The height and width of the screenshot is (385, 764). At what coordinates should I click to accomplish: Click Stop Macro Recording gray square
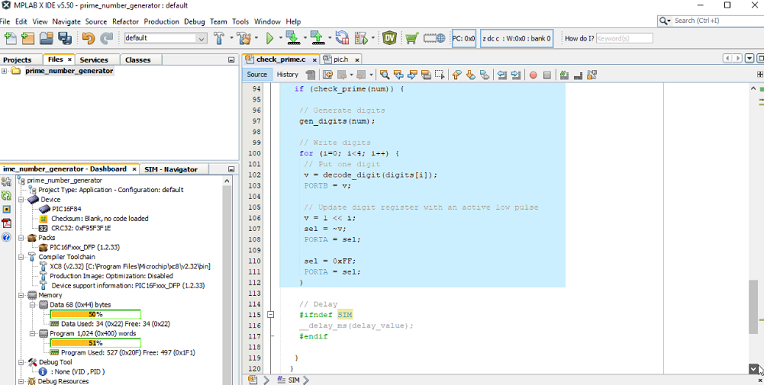(x=547, y=75)
